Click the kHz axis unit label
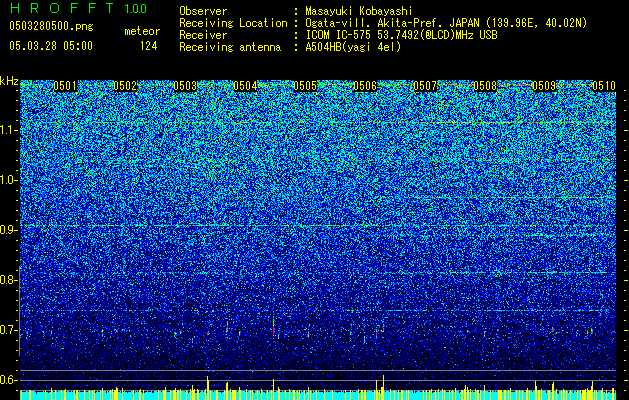The width and height of the screenshot is (629, 400). click(x=9, y=81)
